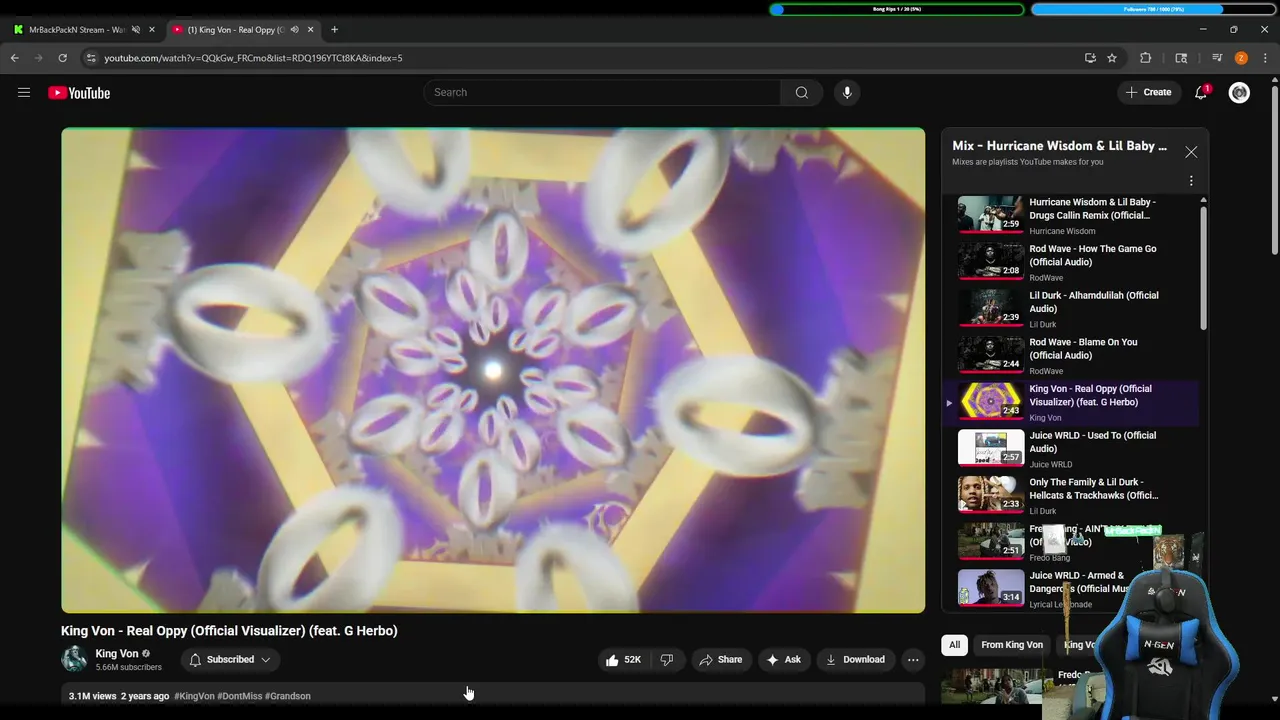Start voice search with microphone icon

tap(847, 92)
